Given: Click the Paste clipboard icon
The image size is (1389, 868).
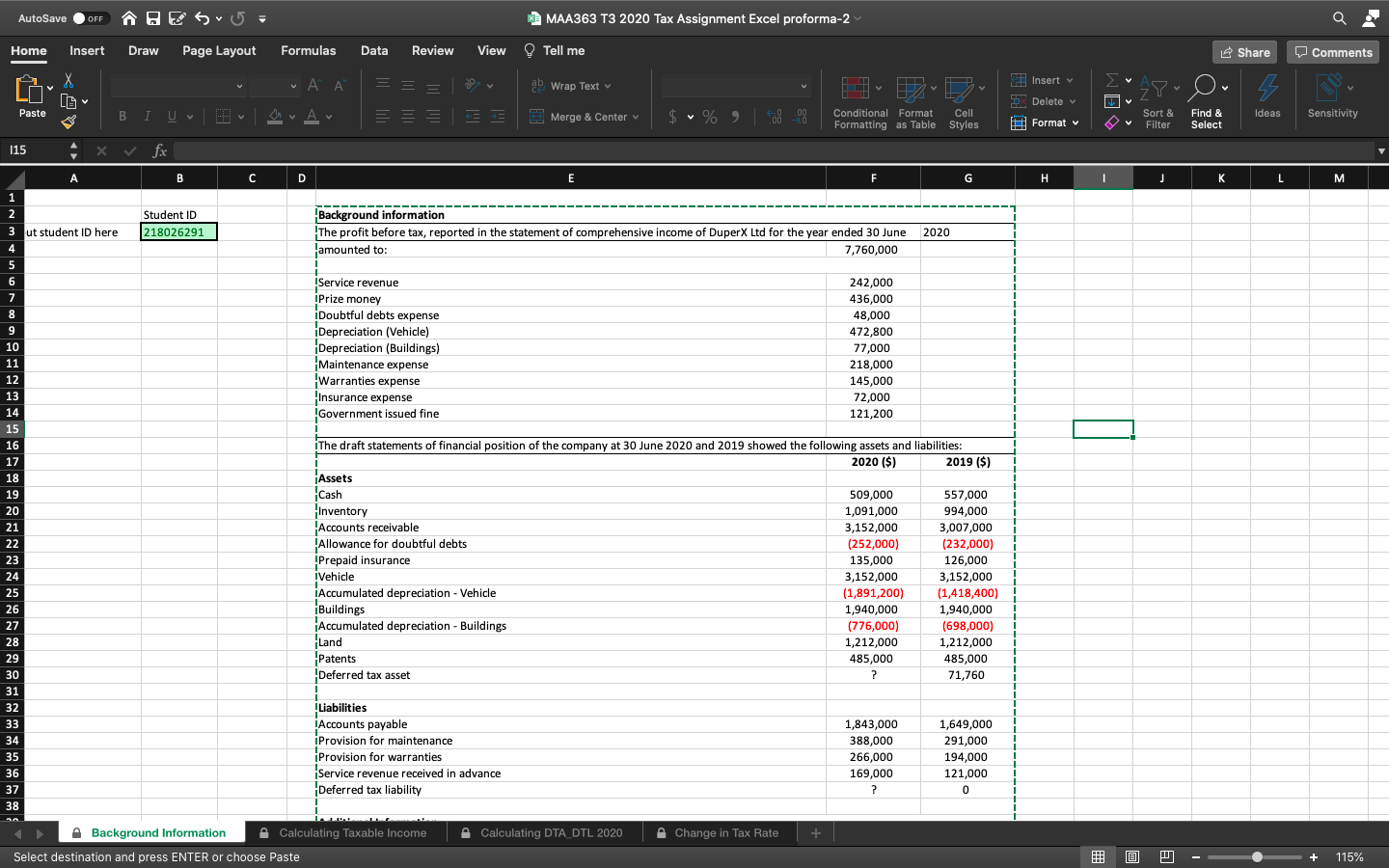Looking at the screenshot, I should [30, 90].
